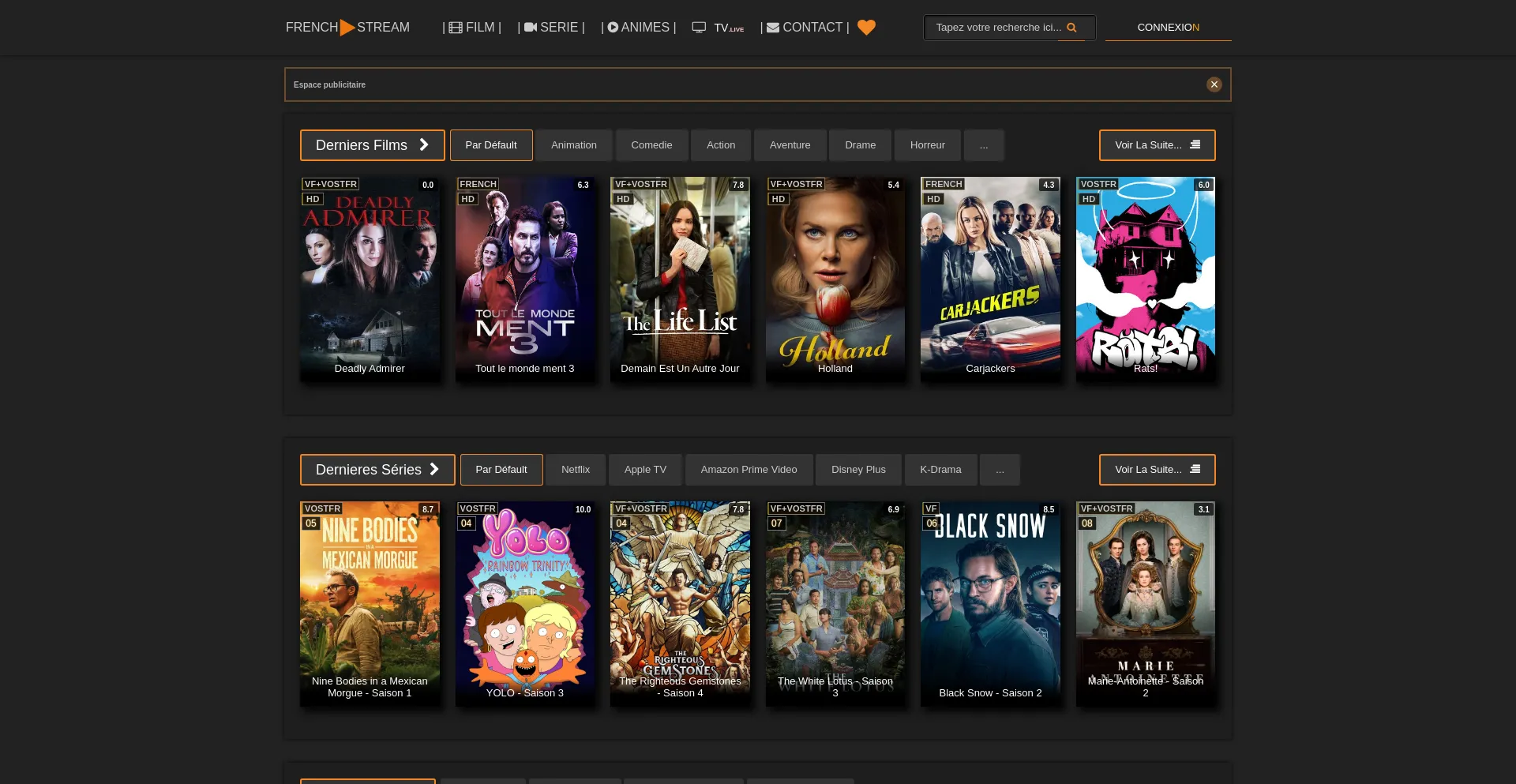Screen dimensions: 1516x784
Task: Select the Horreur genre tab
Action: coord(928,145)
